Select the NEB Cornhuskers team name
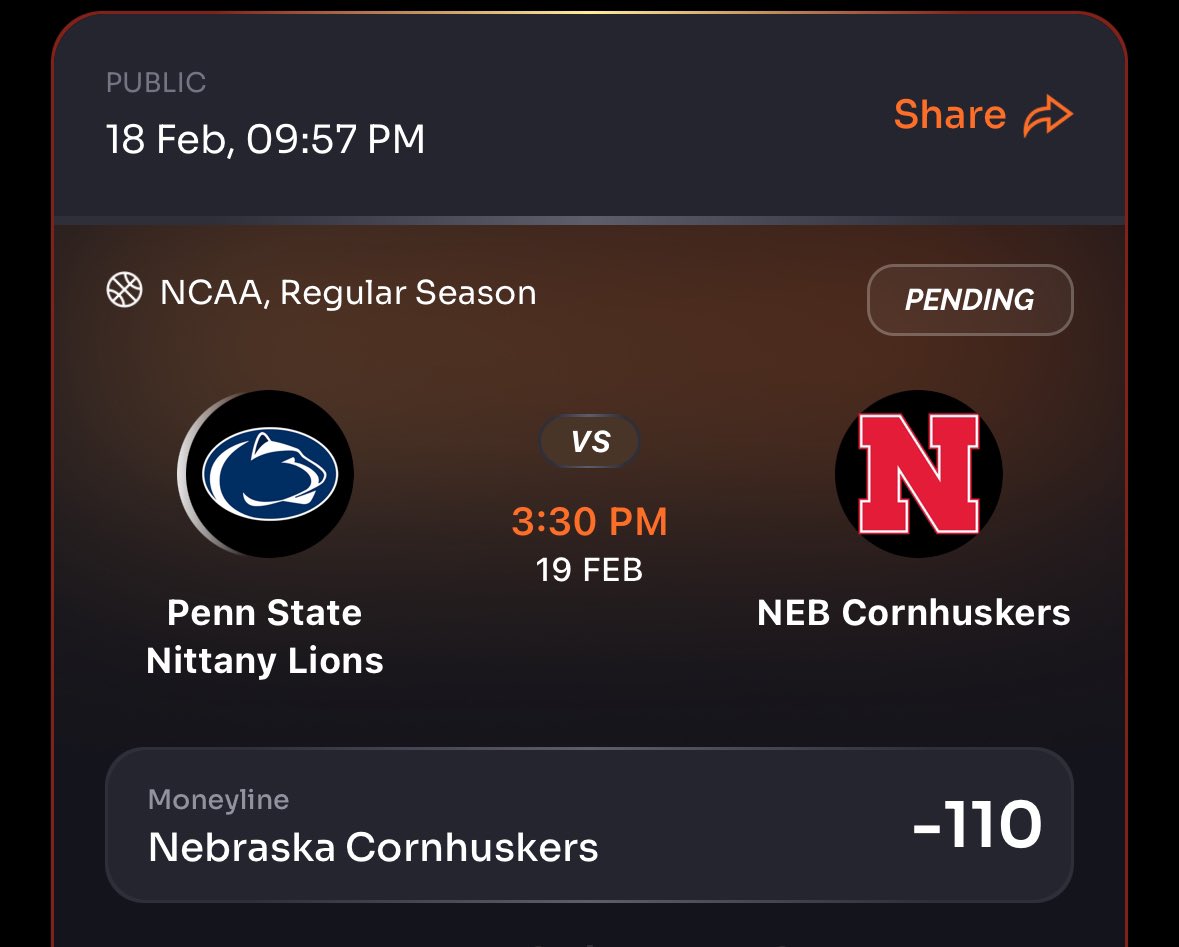The height and width of the screenshot is (947, 1179). (914, 612)
